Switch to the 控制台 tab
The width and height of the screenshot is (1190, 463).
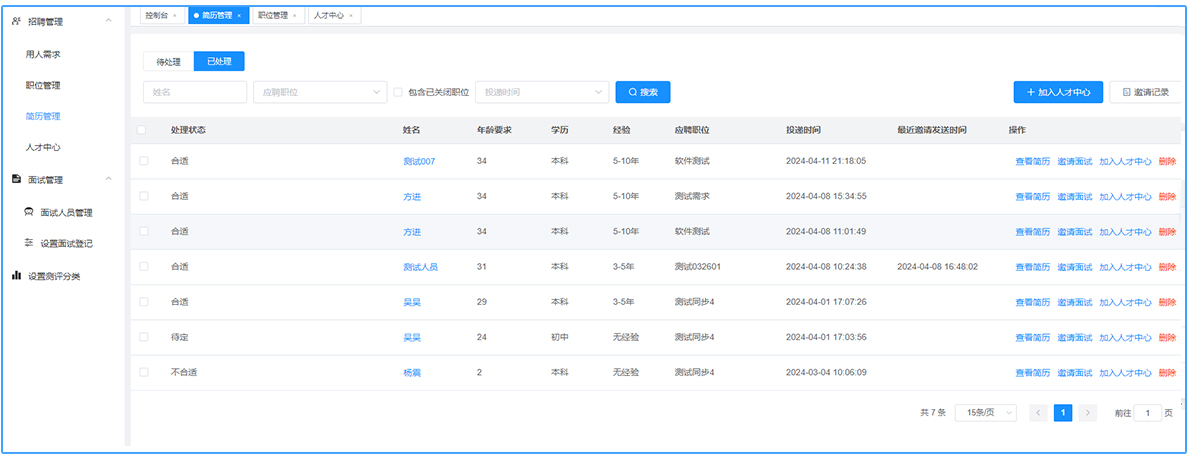point(157,15)
